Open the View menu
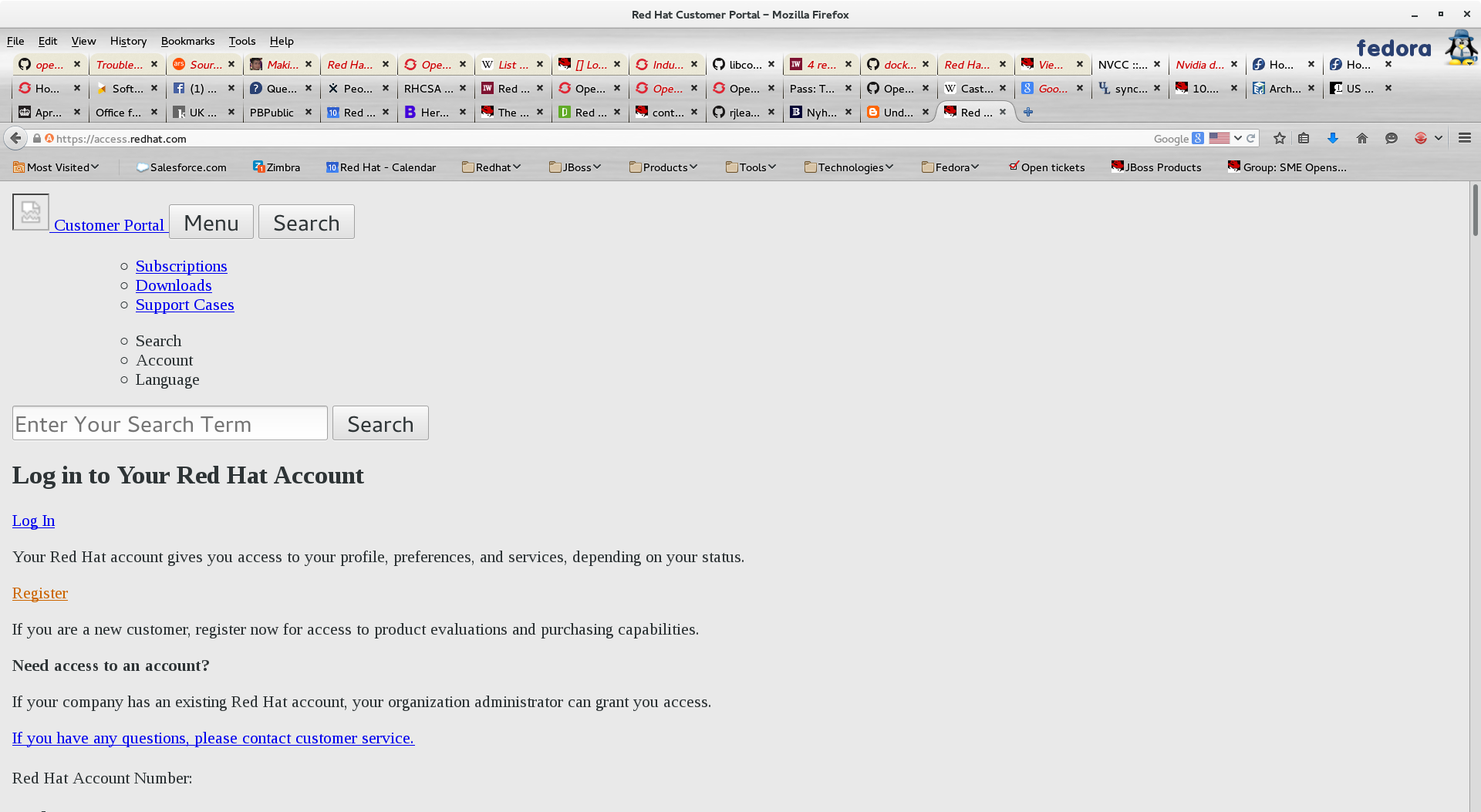This screenshot has width=1481, height=812. 83,41
